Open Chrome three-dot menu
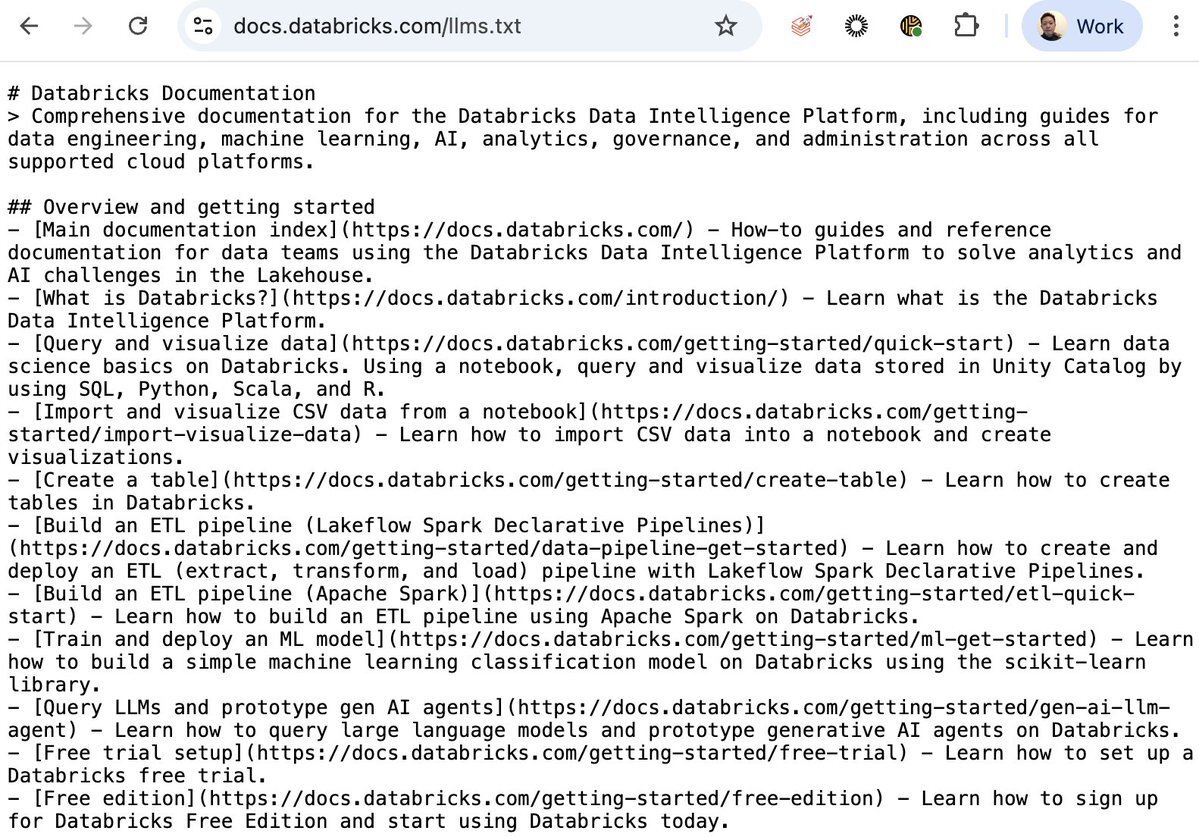The width and height of the screenshot is (1199, 837). click(1175, 26)
